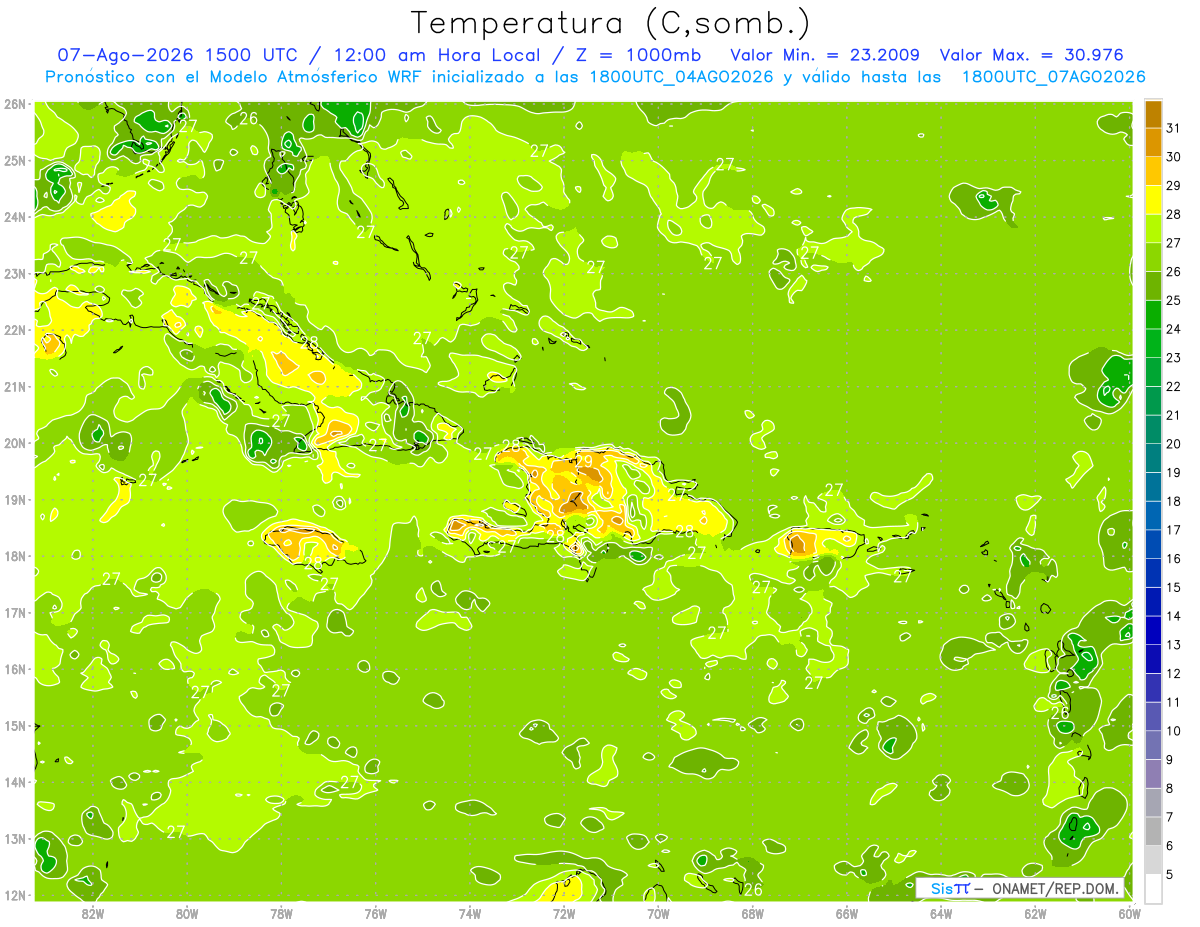Click the '74W' longitude axis label
This screenshot has width=1200, height=927.
point(470,913)
